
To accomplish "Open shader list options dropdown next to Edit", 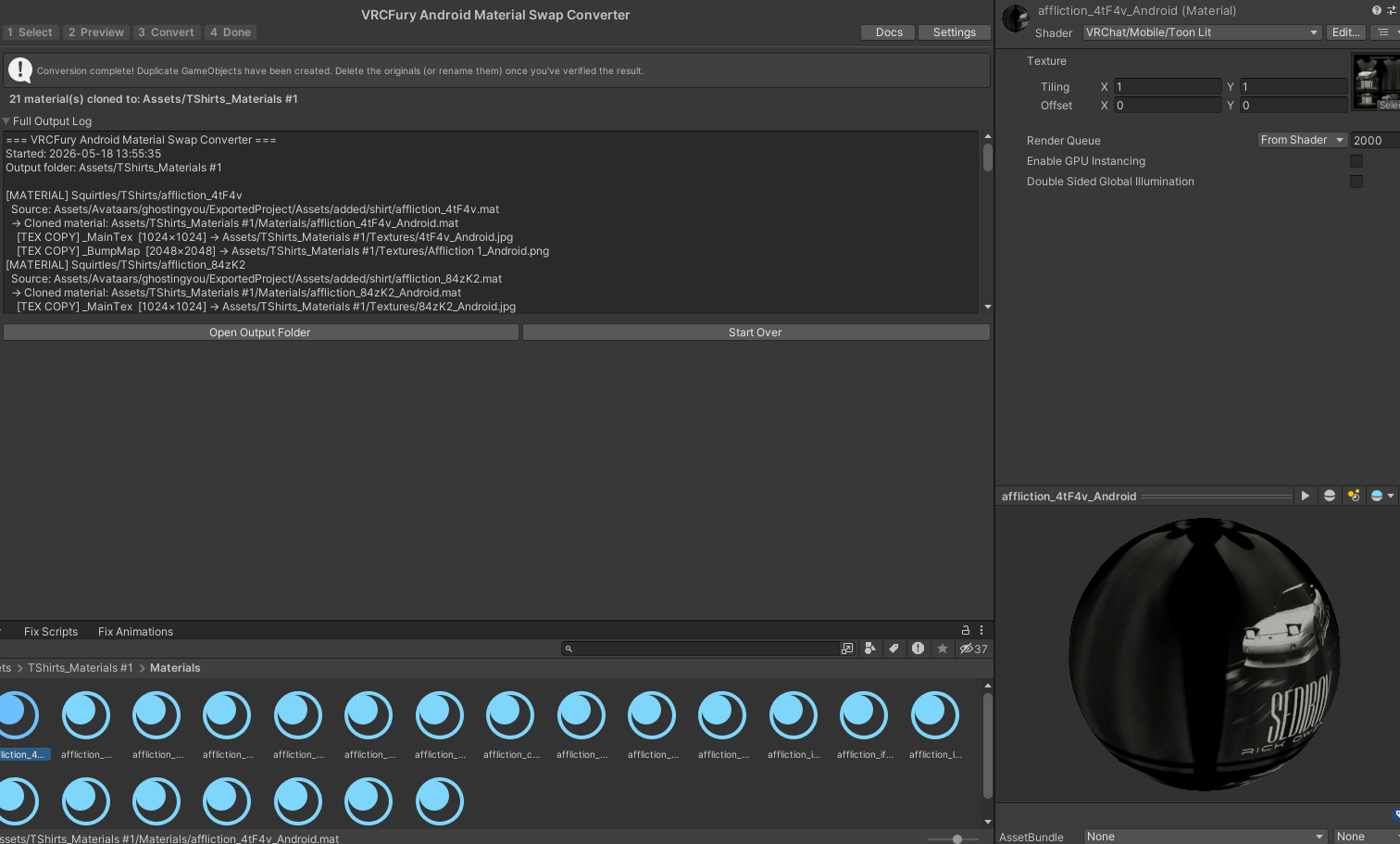I will (1386, 32).
